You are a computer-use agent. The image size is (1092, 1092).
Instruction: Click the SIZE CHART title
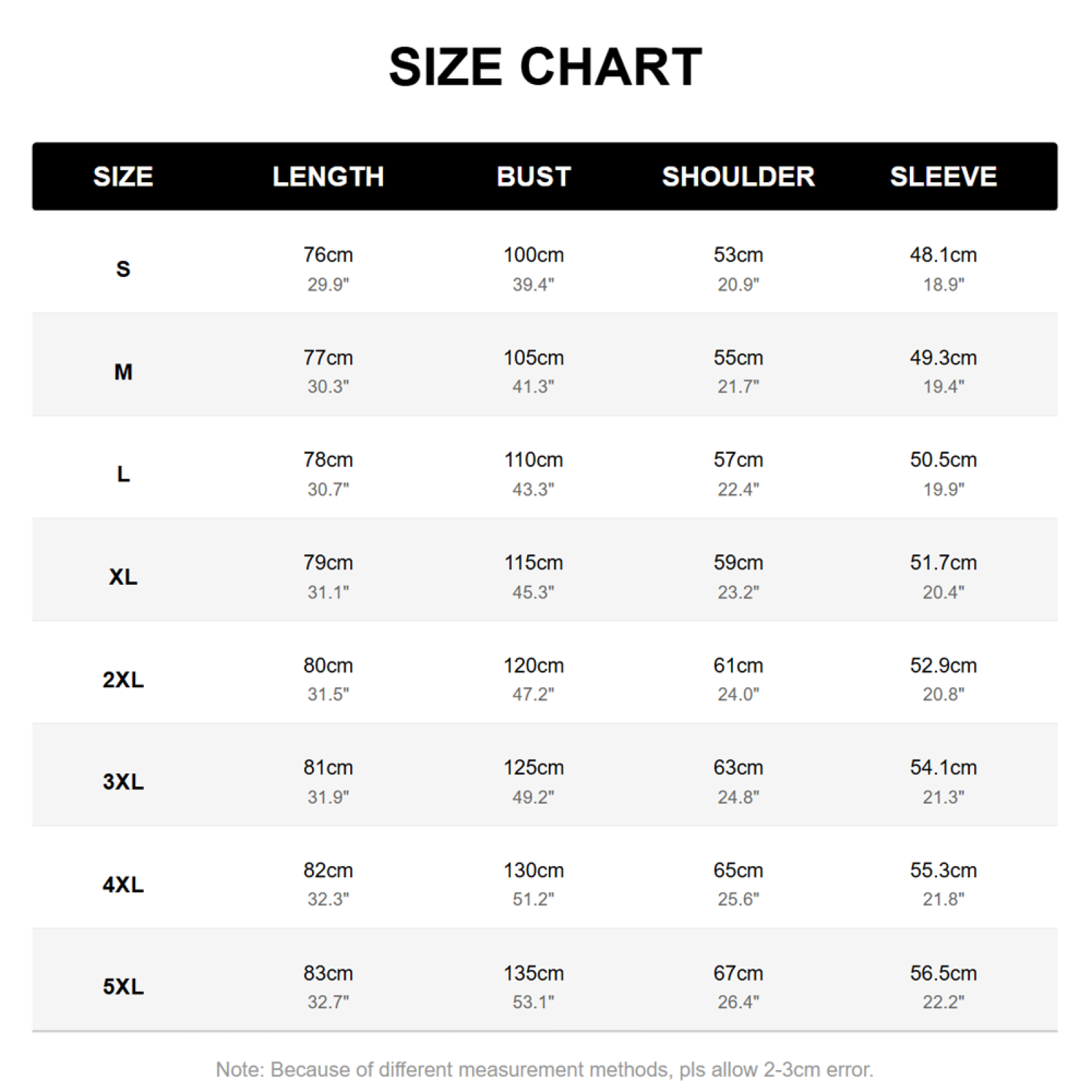coord(545,67)
